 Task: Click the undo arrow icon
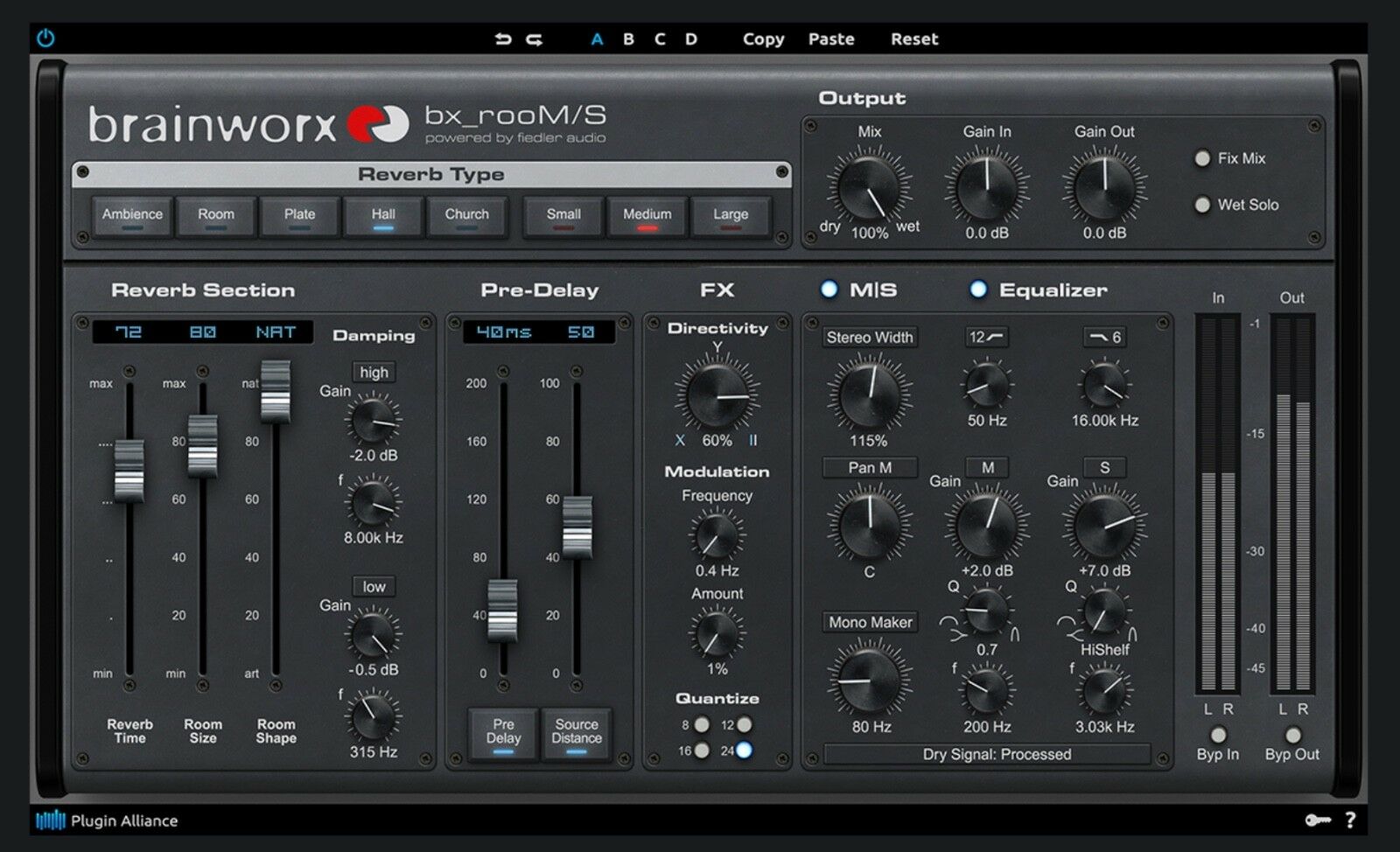(503, 39)
